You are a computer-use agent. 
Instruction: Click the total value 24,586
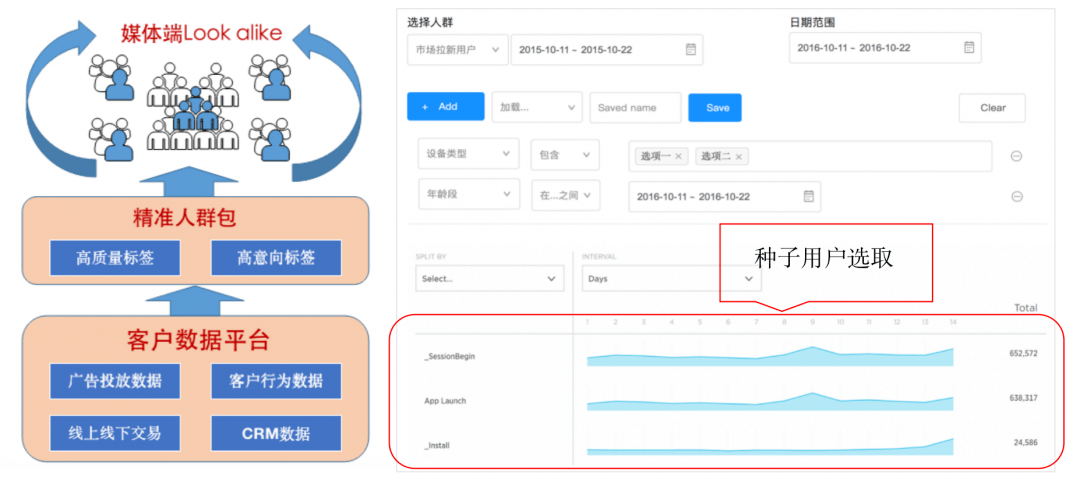click(x=1025, y=442)
